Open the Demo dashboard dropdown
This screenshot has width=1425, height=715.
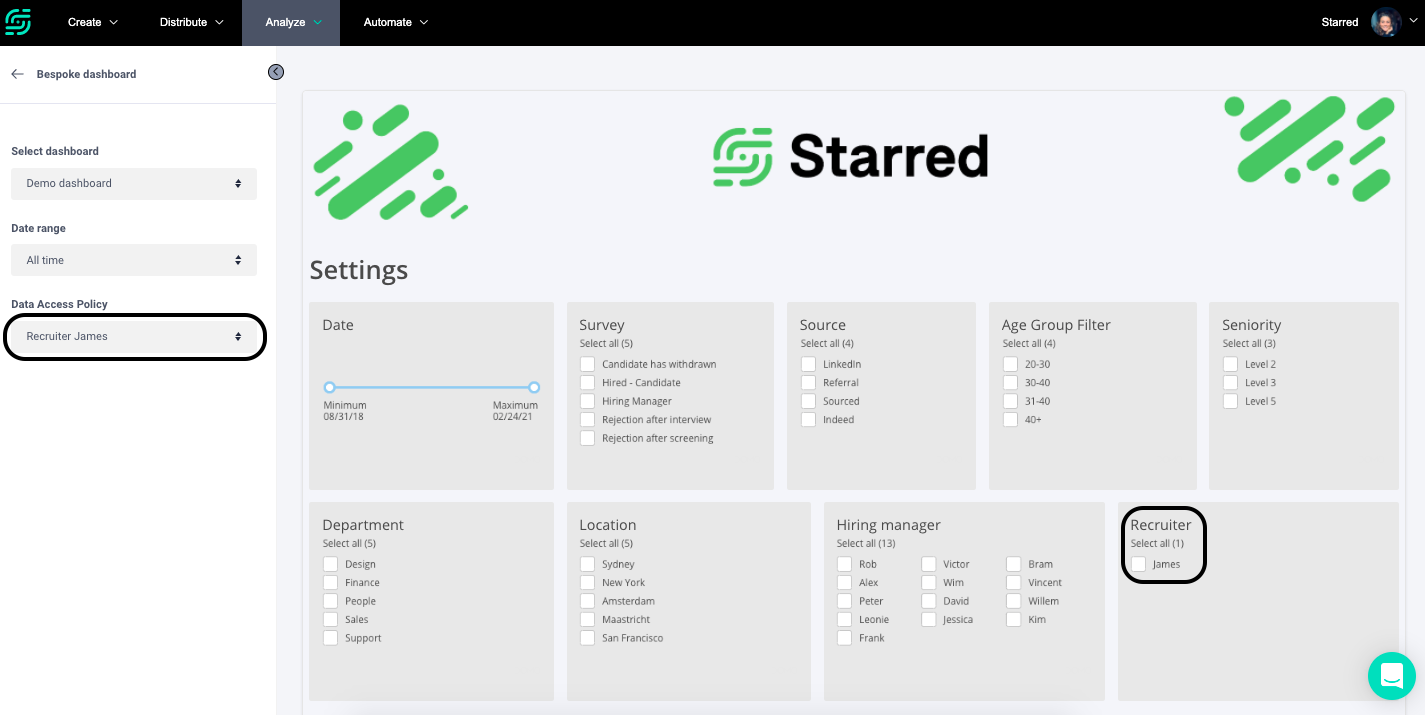click(134, 184)
